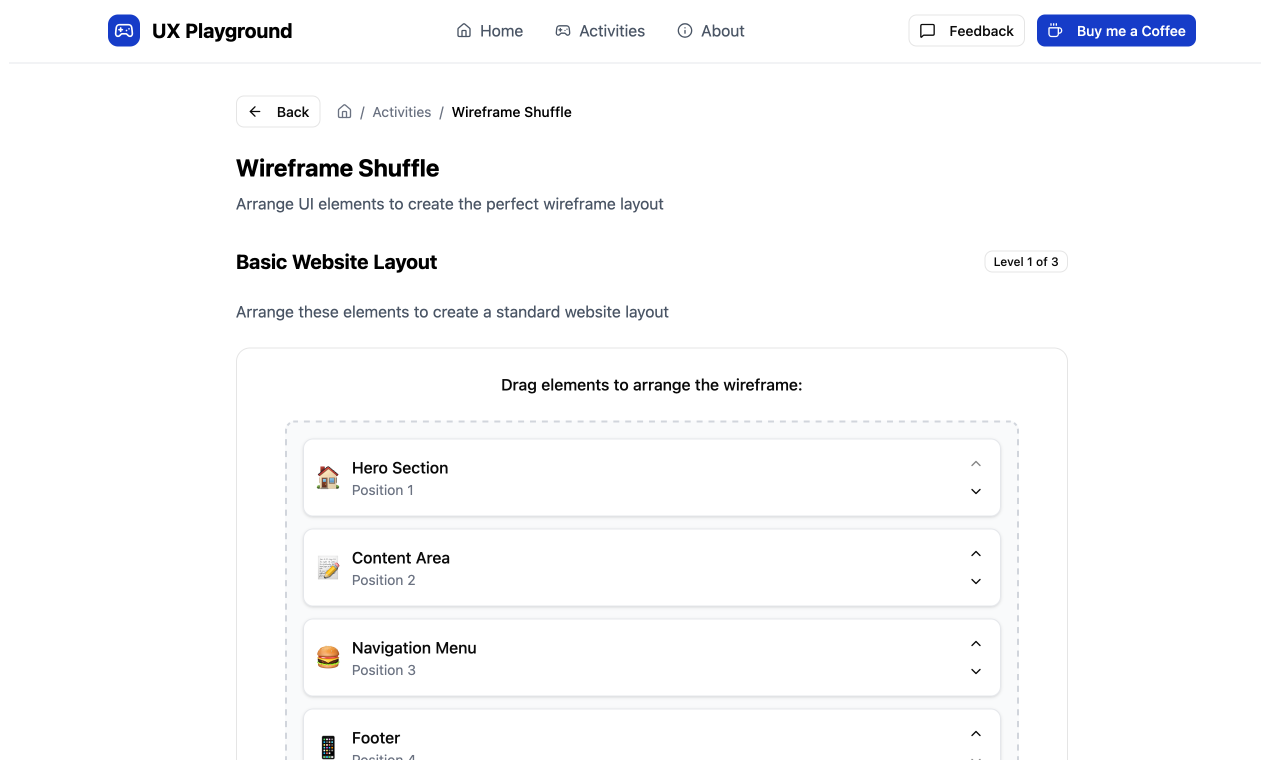
Task: Click the UX Playground gamepad logo icon
Action: click(x=124, y=31)
